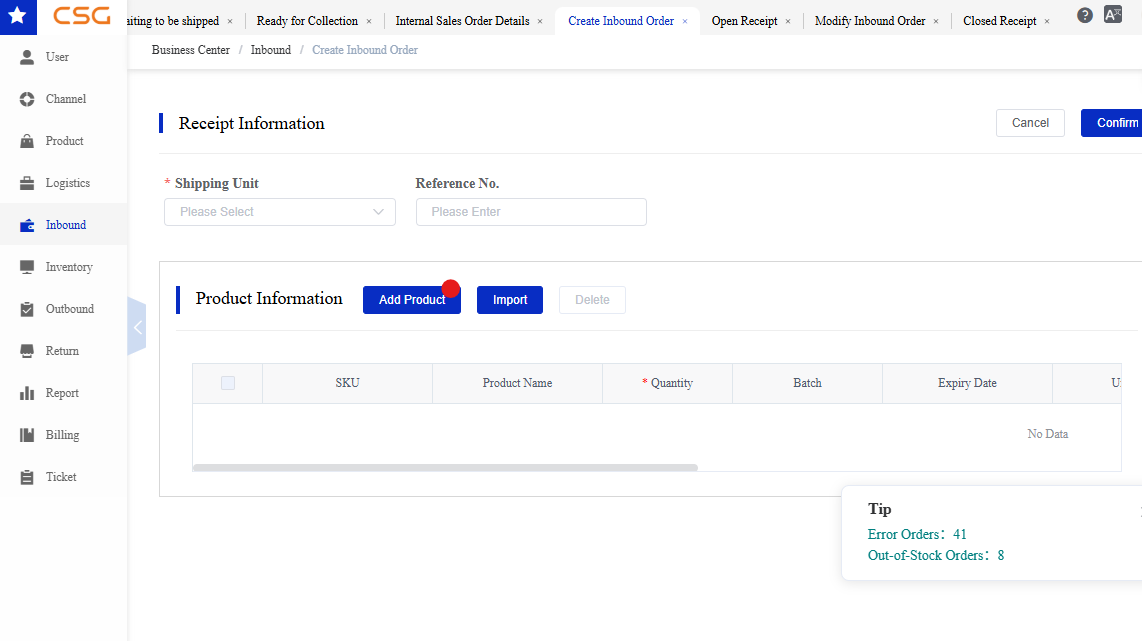Click the Batch column header
1142x641 pixels.
point(807,383)
